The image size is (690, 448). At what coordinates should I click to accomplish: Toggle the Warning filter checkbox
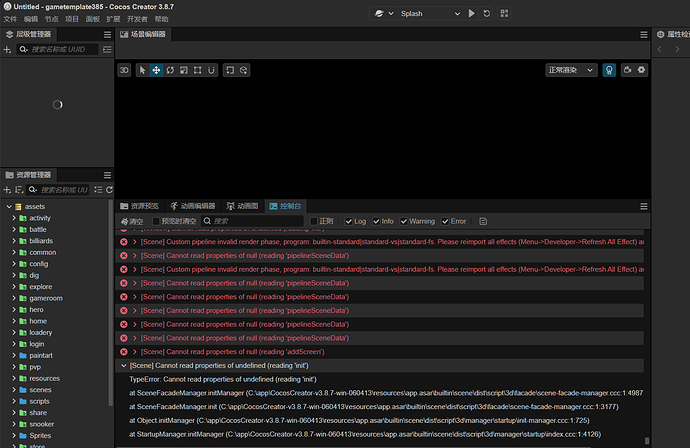(404, 221)
